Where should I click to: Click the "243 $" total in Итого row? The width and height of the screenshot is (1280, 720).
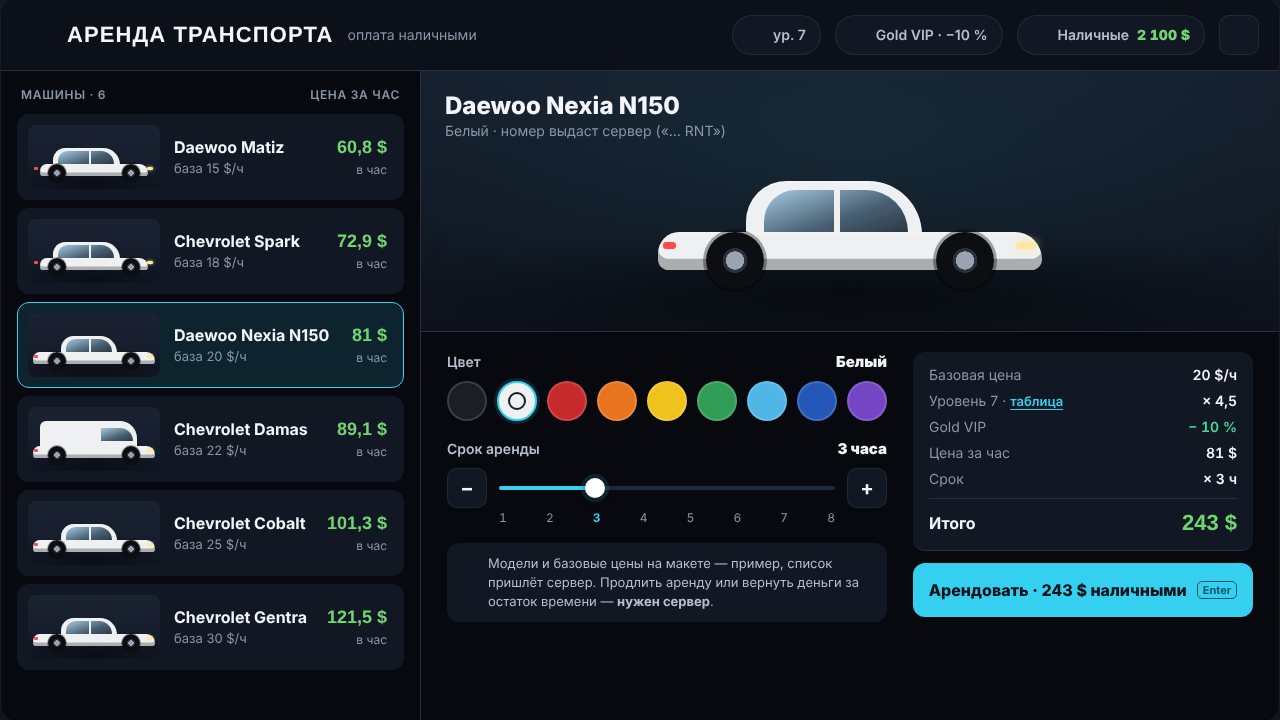tap(1209, 523)
